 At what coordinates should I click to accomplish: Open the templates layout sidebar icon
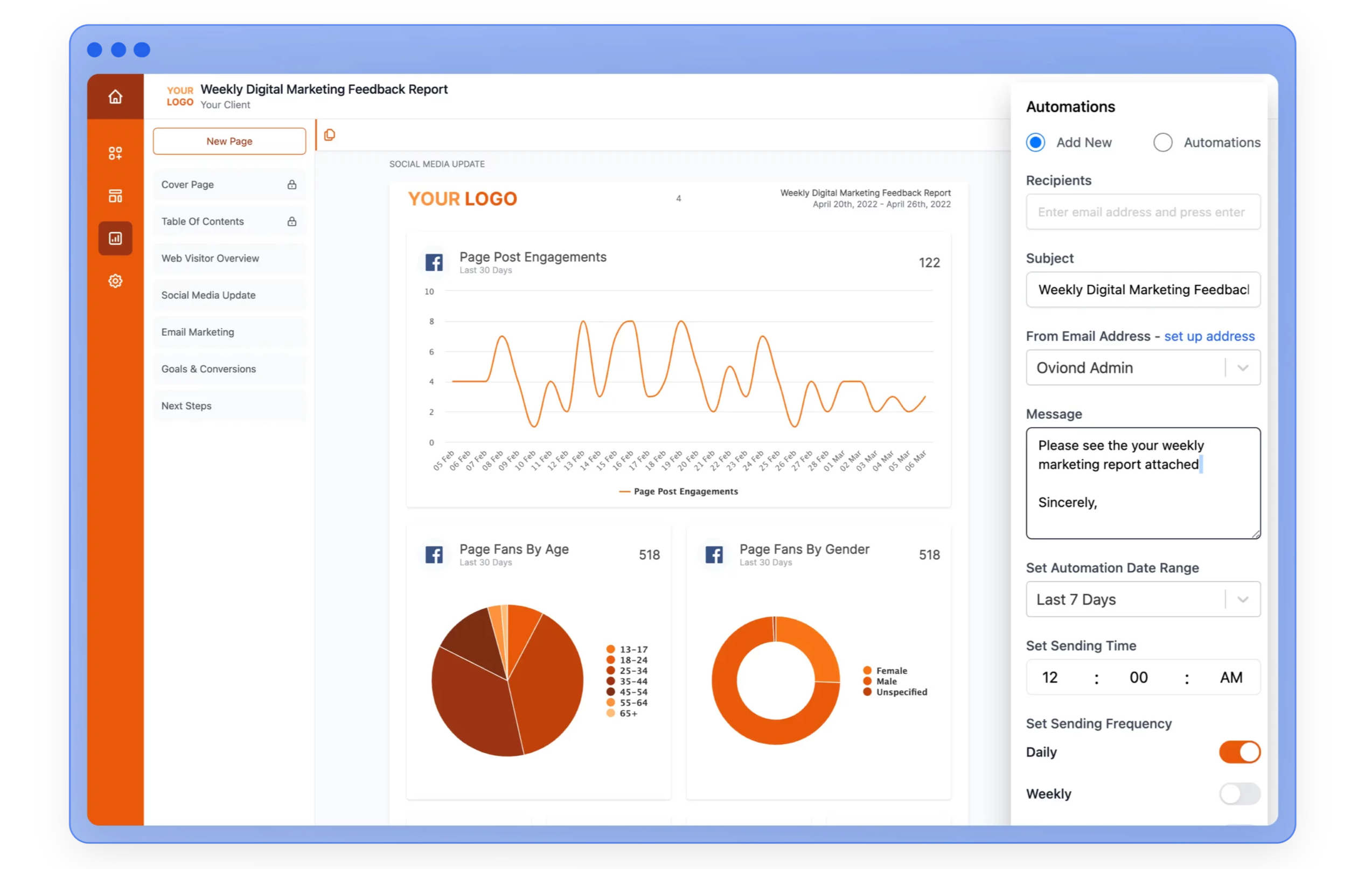[115, 196]
